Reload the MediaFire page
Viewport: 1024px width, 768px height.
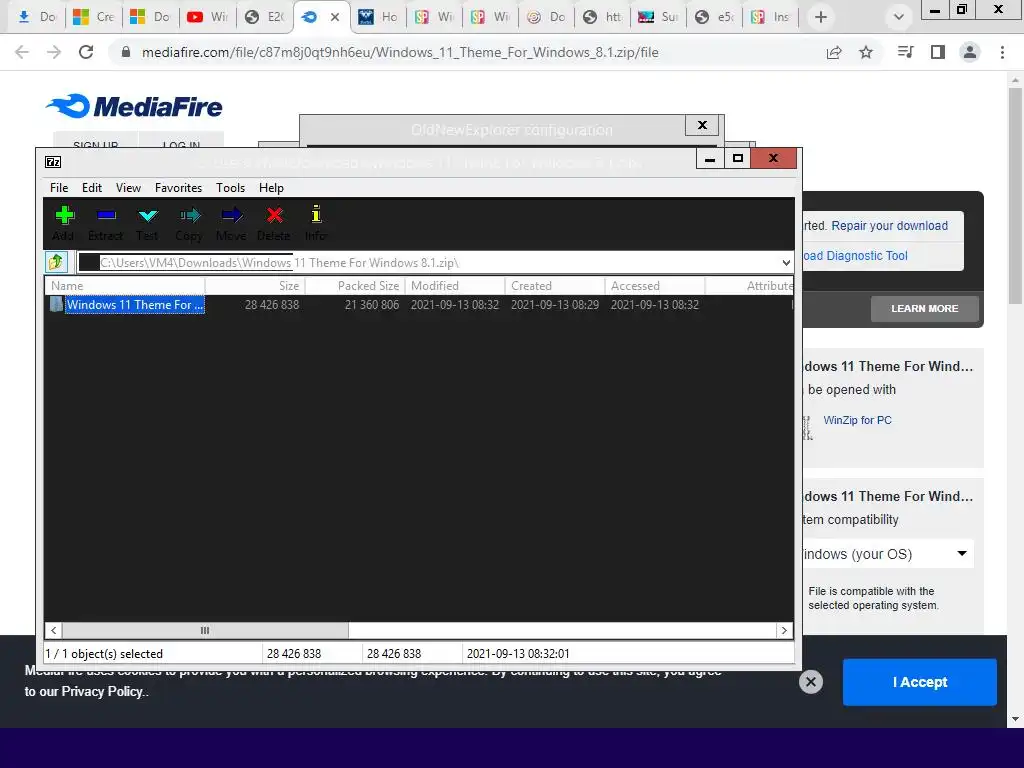pos(86,52)
